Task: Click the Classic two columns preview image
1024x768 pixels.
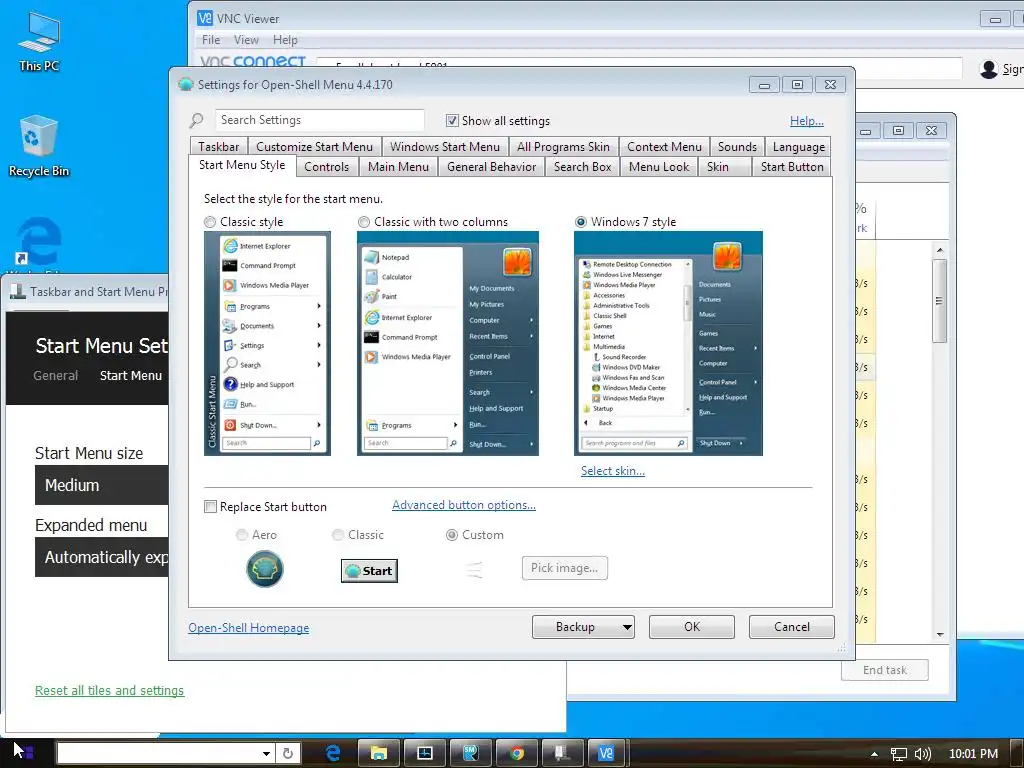Action: point(448,344)
